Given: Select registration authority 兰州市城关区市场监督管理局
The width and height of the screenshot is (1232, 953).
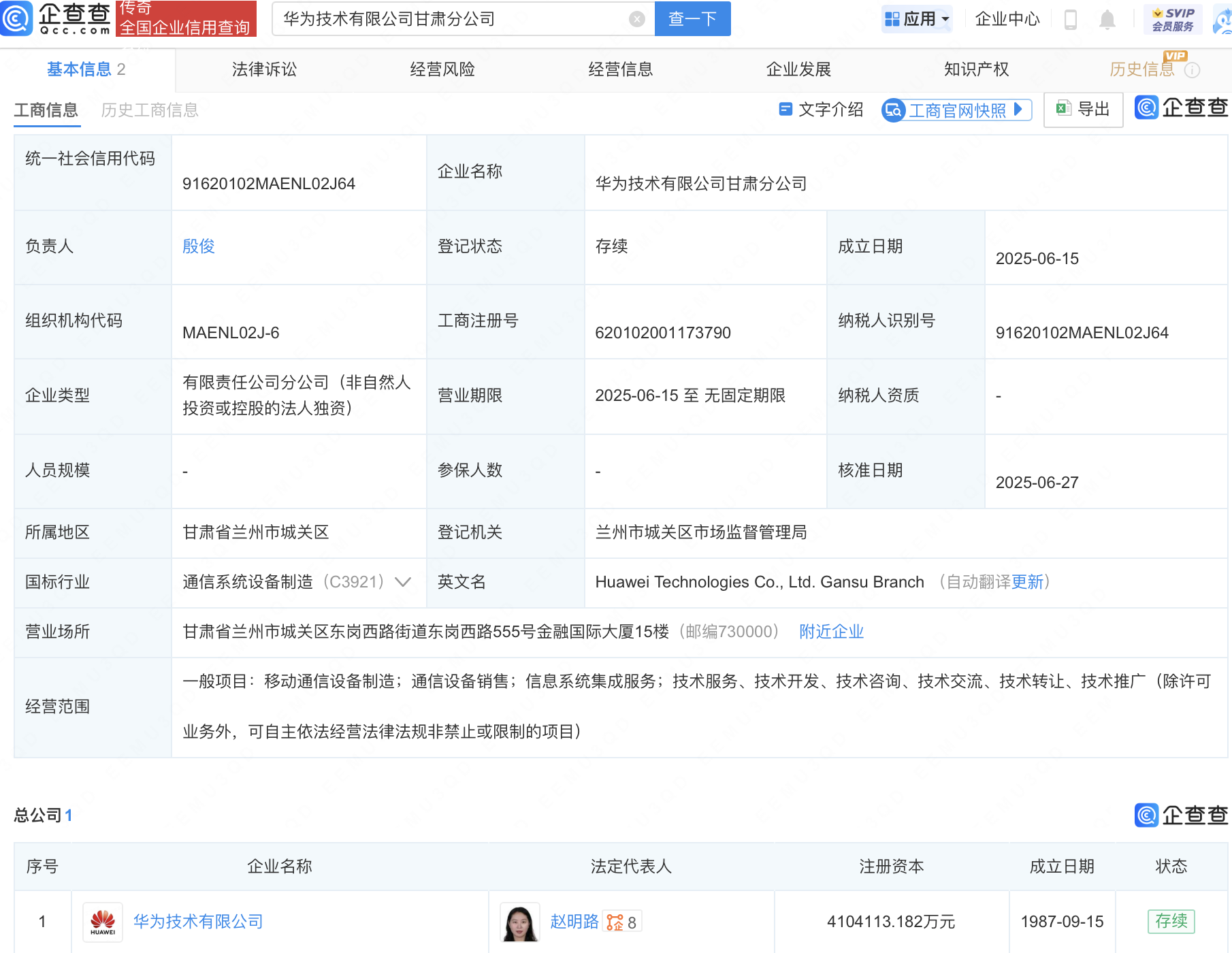Looking at the screenshot, I should pyautogui.click(x=701, y=532).
